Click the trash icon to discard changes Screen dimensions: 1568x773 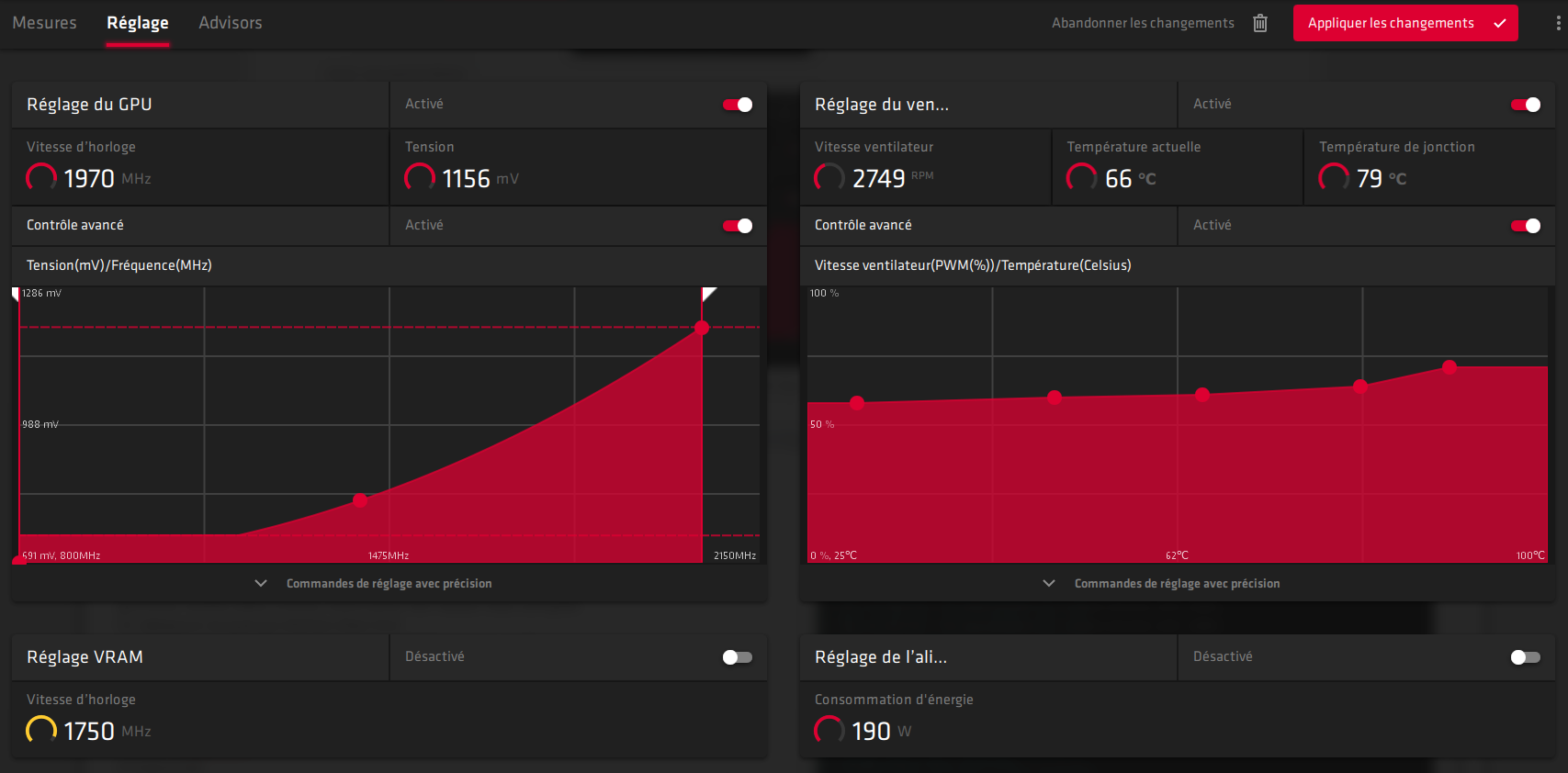(x=1260, y=23)
